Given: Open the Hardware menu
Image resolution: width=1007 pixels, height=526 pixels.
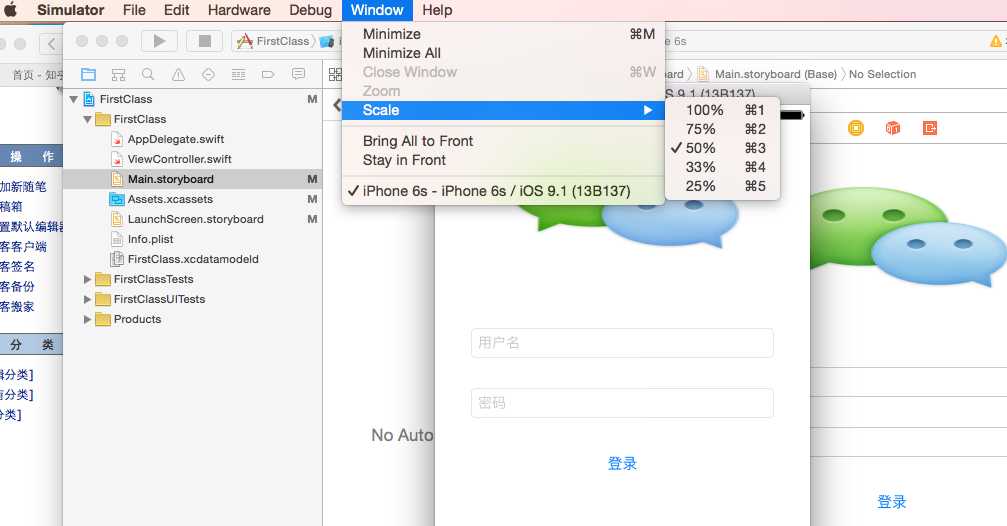Looking at the screenshot, I should click(239, 10).
